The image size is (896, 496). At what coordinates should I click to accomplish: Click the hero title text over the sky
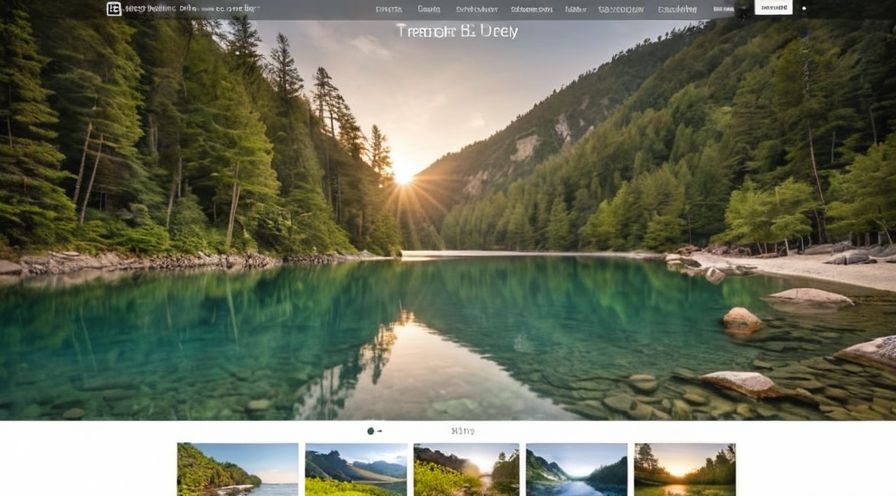457,31
